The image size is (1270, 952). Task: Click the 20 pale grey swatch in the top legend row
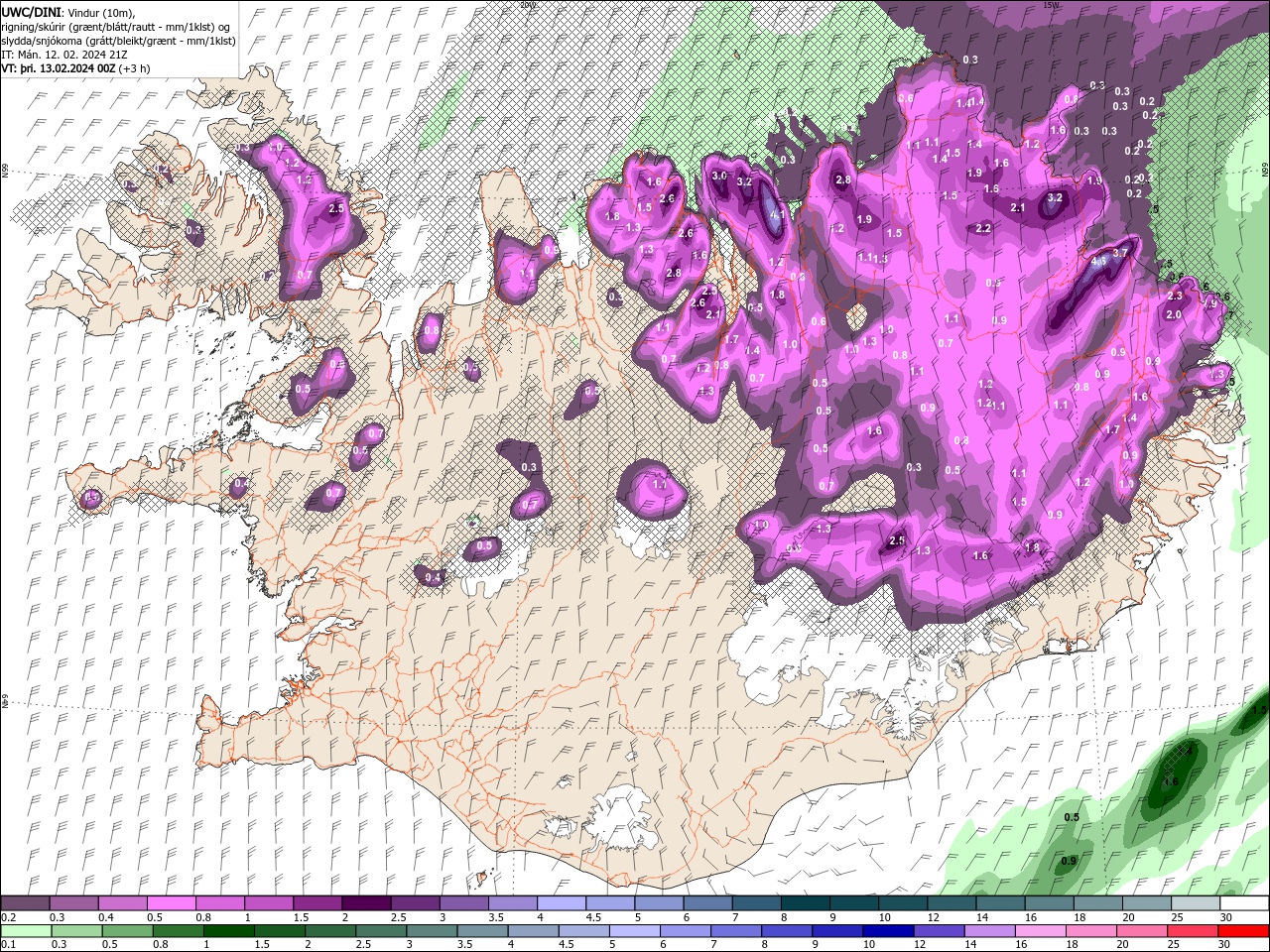point(1148,903)
